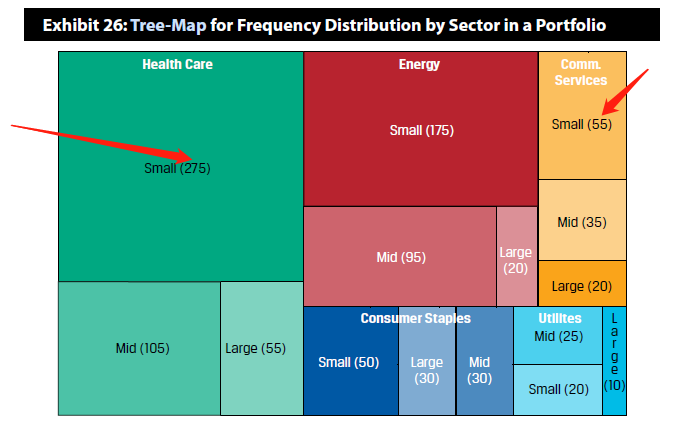Select the Consumer Staples Small (50) tile
Viewport: 692px width, 424px height.
pos(351,361)
